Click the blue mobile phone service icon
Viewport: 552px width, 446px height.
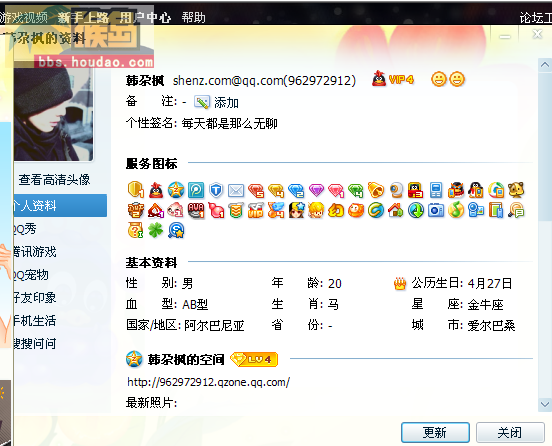click(x=436, y=190)
